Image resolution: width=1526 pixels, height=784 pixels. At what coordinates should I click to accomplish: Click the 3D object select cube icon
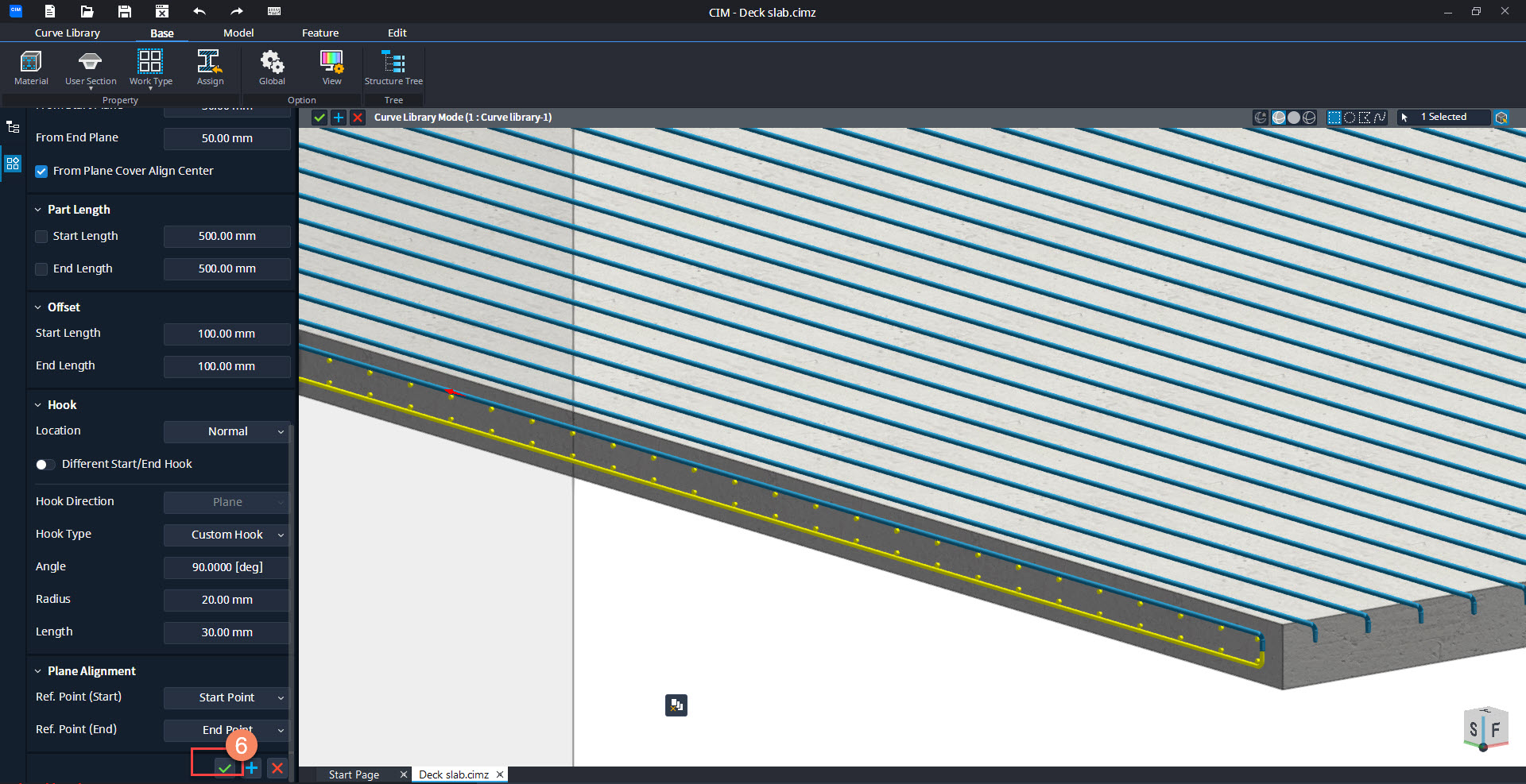click(x=1501, y=118)
